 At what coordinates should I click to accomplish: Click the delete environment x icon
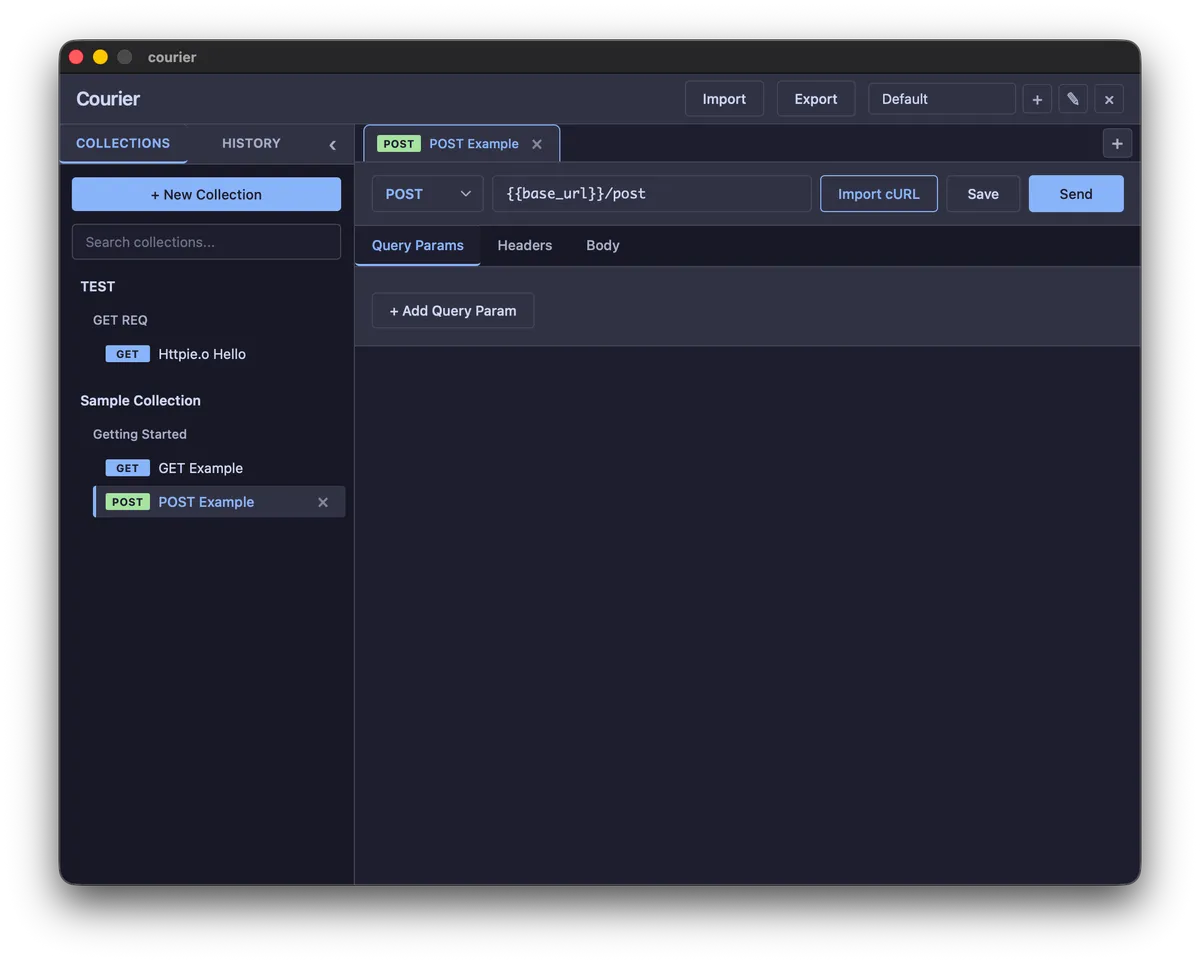pos(1109,99)
